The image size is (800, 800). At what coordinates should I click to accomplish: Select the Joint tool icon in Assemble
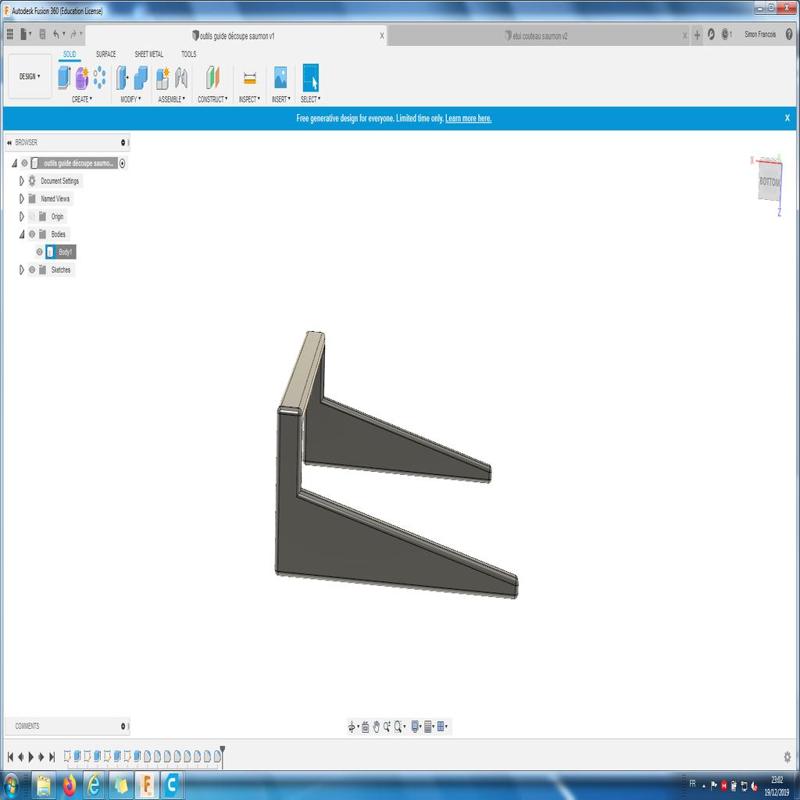coord(181,78)
